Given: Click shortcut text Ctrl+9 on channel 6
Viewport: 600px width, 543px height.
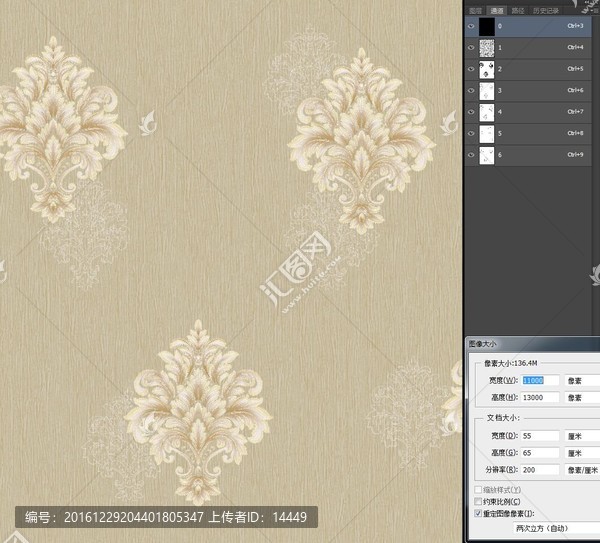Looking at the screenshot, I should click(x=575, y=154).
